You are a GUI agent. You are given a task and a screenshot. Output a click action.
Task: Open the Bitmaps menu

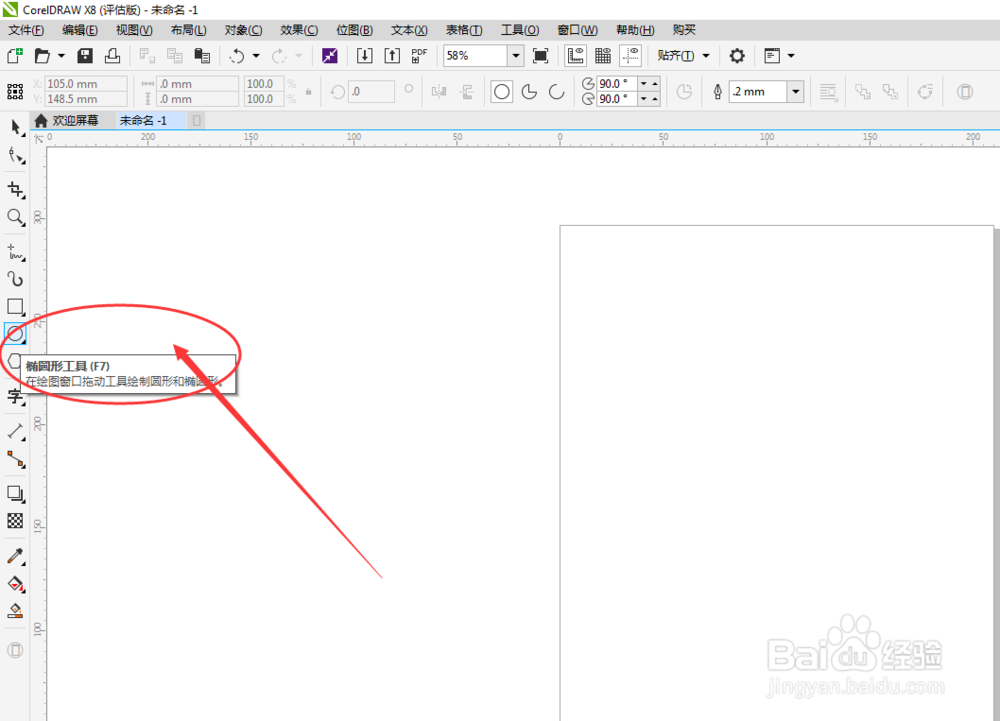pos(354,30)
